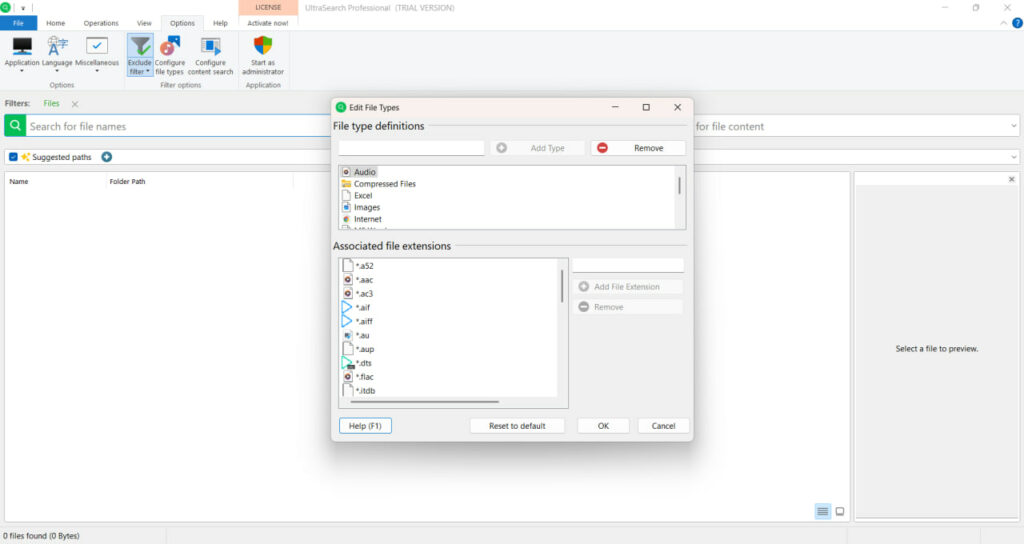Click the new file extension input field
The width and height of the screenshot is (1024, 544).
(628, 265)
